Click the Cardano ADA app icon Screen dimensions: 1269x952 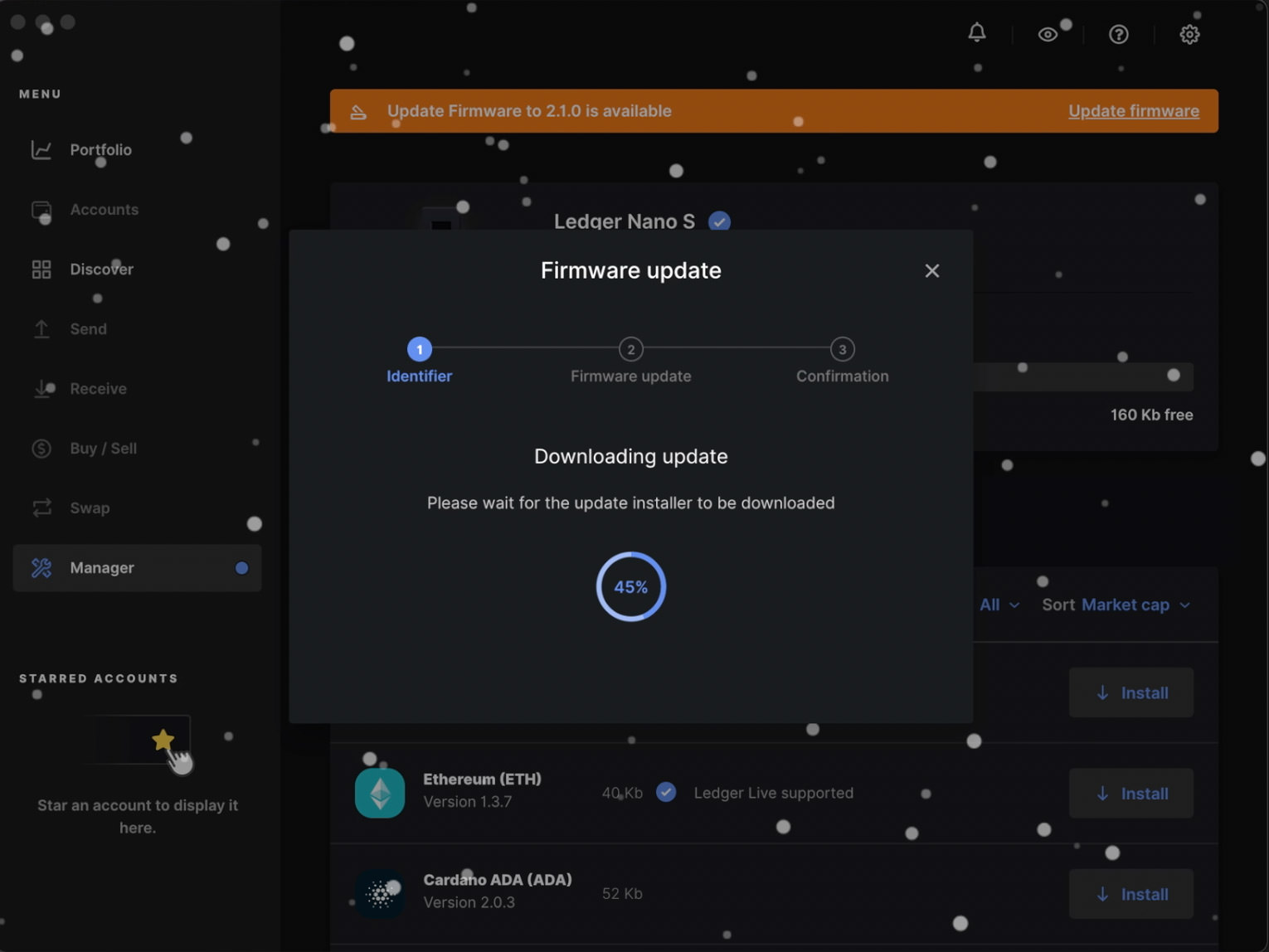(x=380, y=894)
